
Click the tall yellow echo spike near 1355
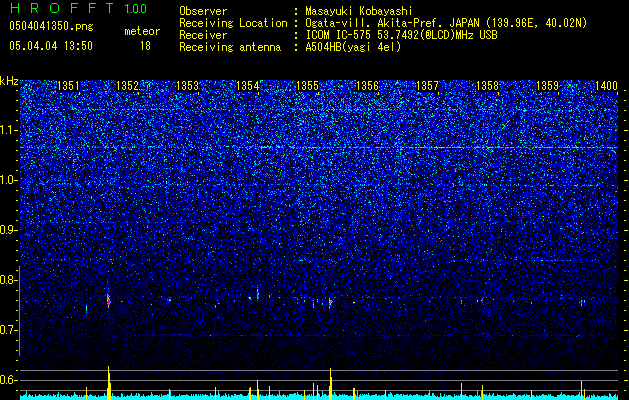(330, 384)
